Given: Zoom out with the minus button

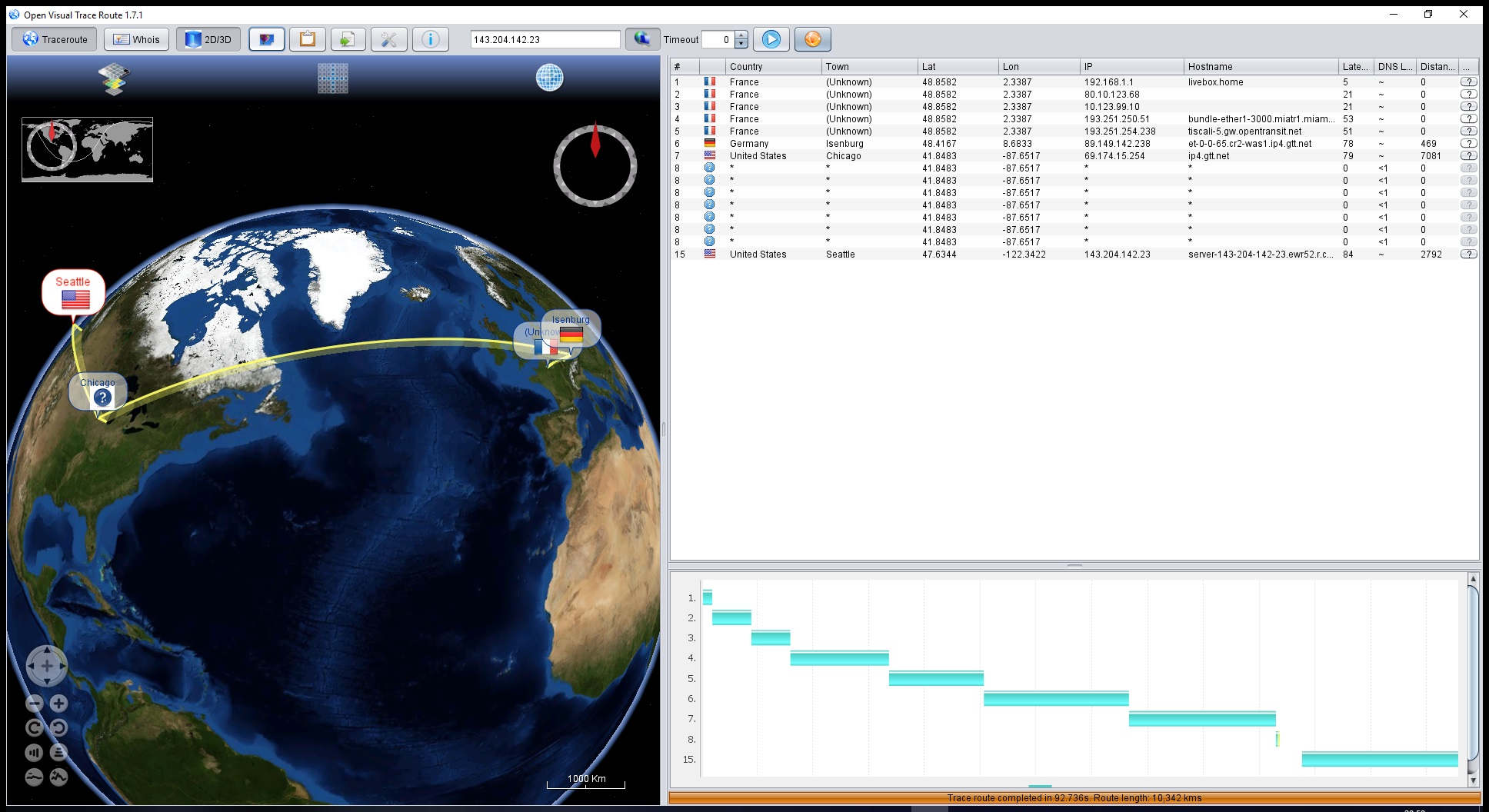Looking at the screenshot, I should pyautogui.click(x=35, y=704).
